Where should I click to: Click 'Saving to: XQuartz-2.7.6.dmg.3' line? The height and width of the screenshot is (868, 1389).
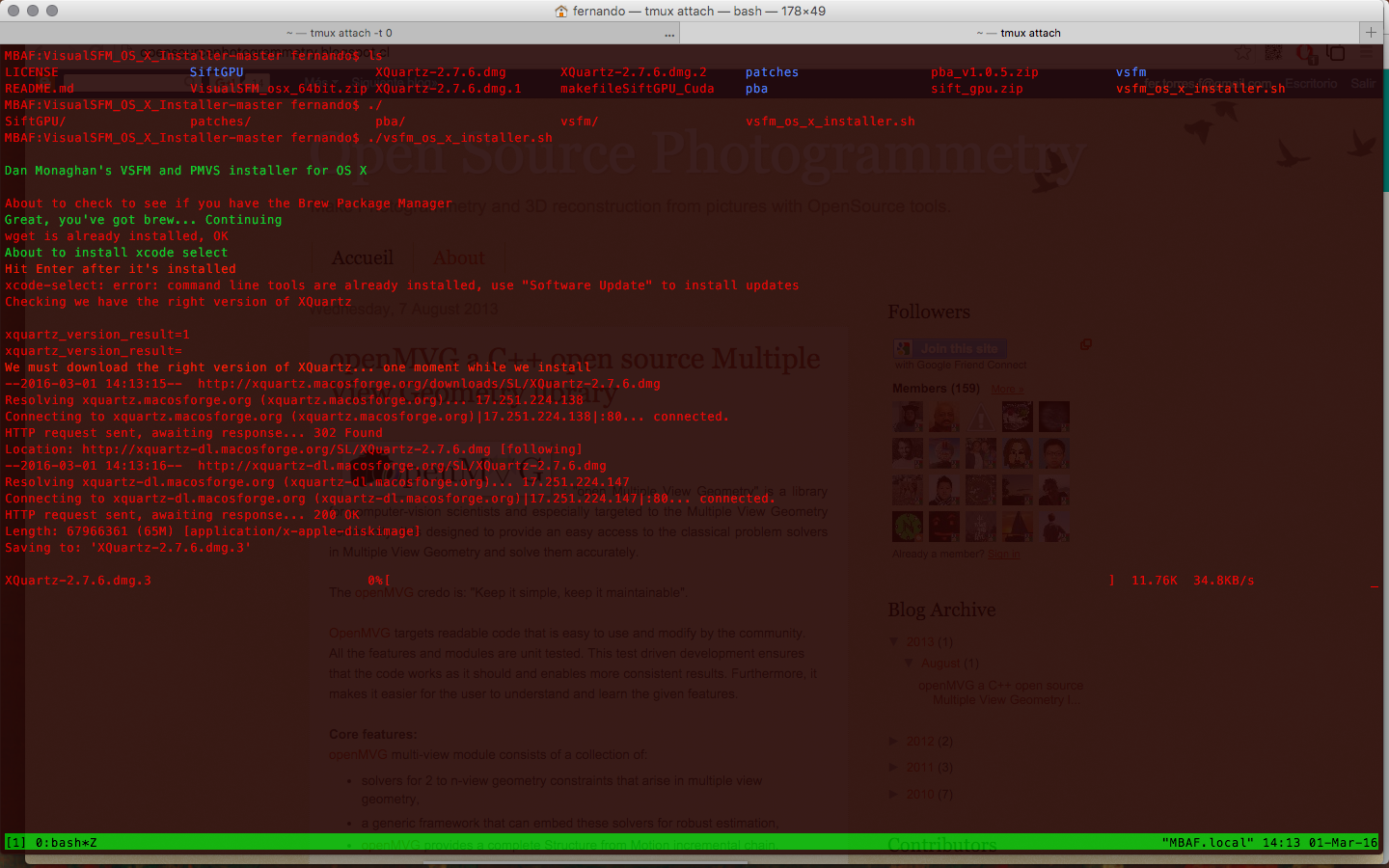coord(128,548)
